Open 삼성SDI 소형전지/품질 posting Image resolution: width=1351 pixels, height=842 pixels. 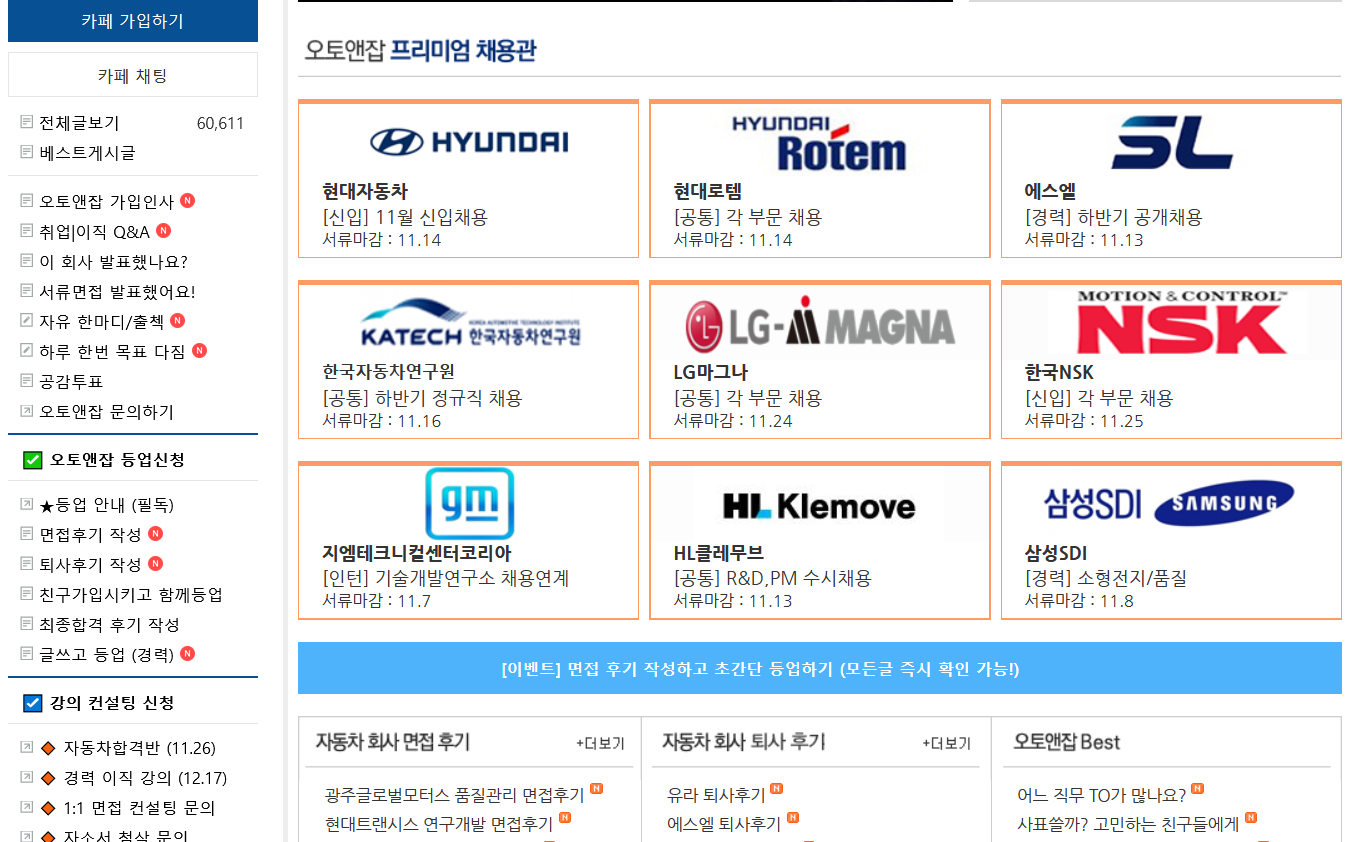(x=1105, y=578)
